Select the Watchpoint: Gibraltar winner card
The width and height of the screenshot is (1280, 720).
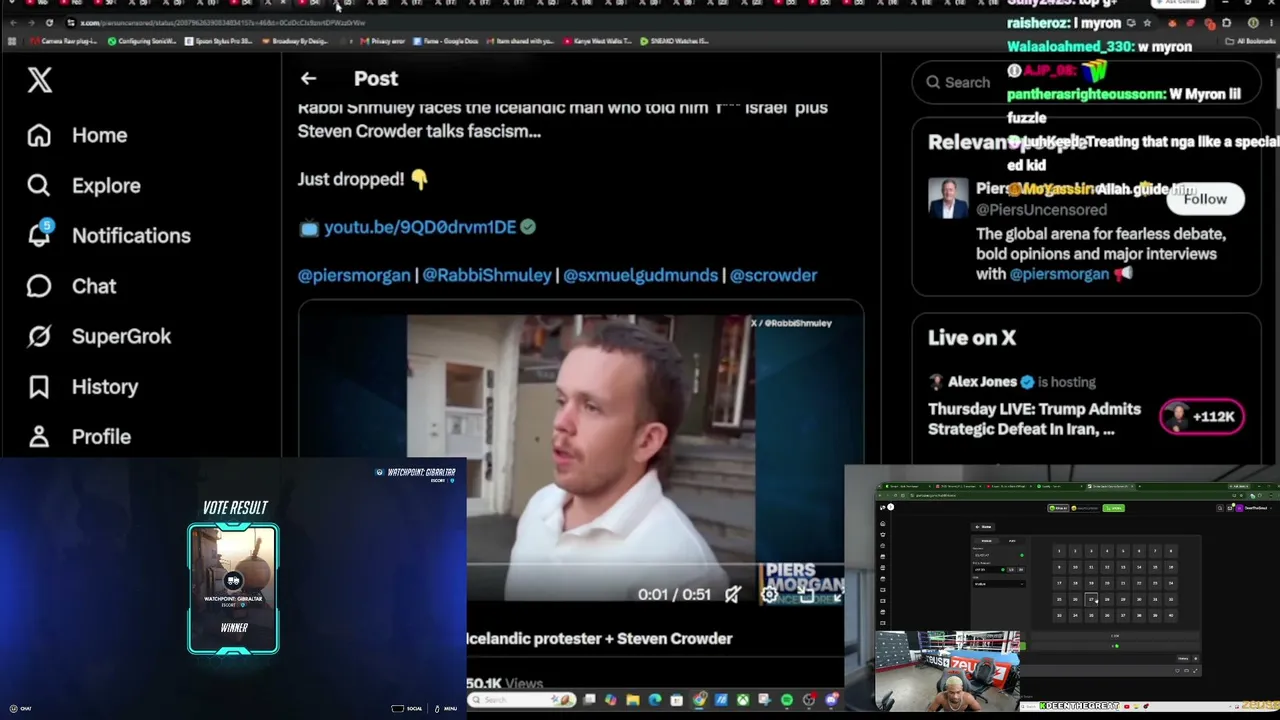[233, 588]
